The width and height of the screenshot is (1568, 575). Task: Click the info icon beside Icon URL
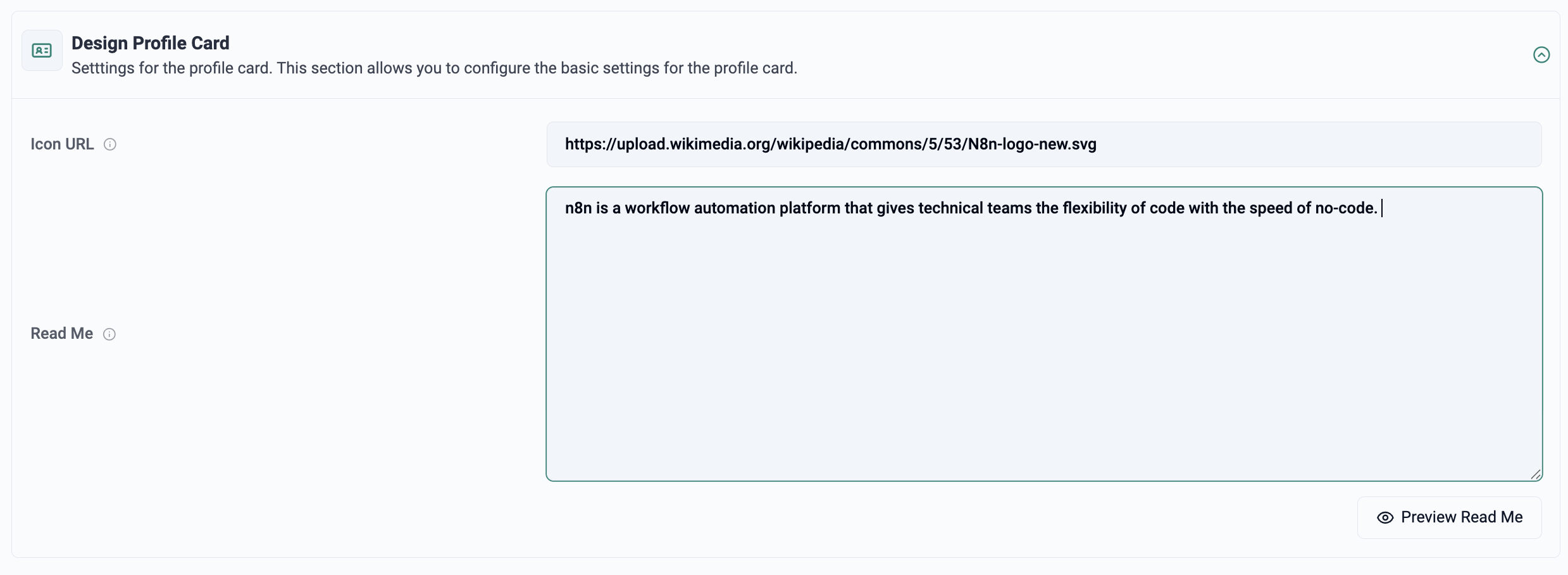tap(110, 144)
